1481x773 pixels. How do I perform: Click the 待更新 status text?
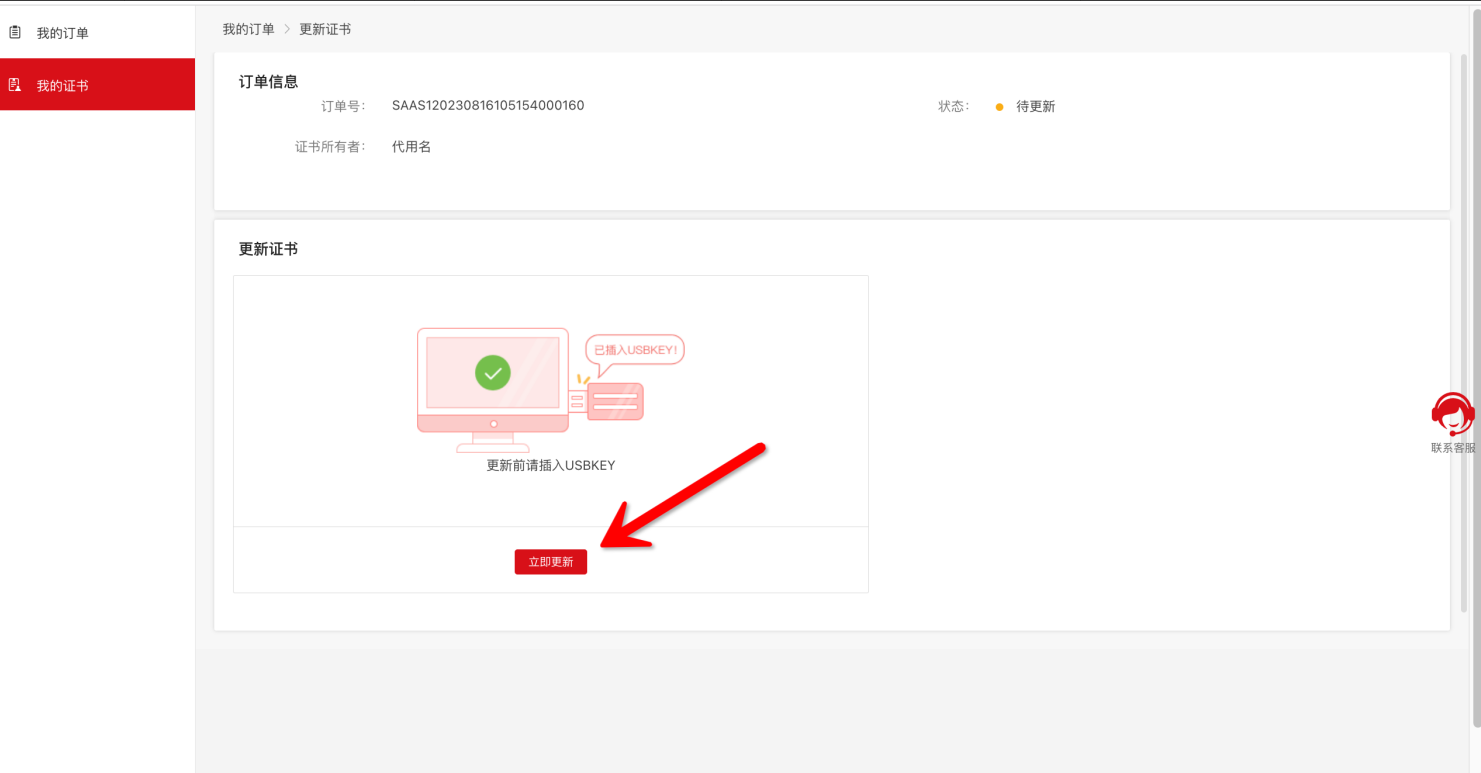[x=1035, y=107]
